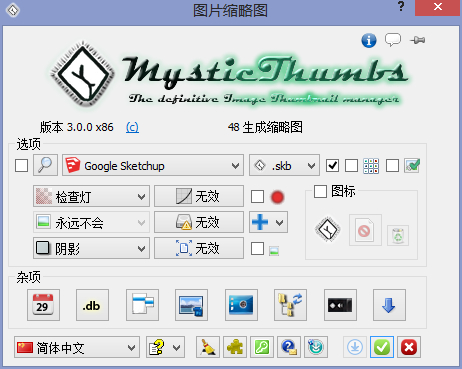
Task: Click the pushpin icon at top right
Action: point(418,40)
